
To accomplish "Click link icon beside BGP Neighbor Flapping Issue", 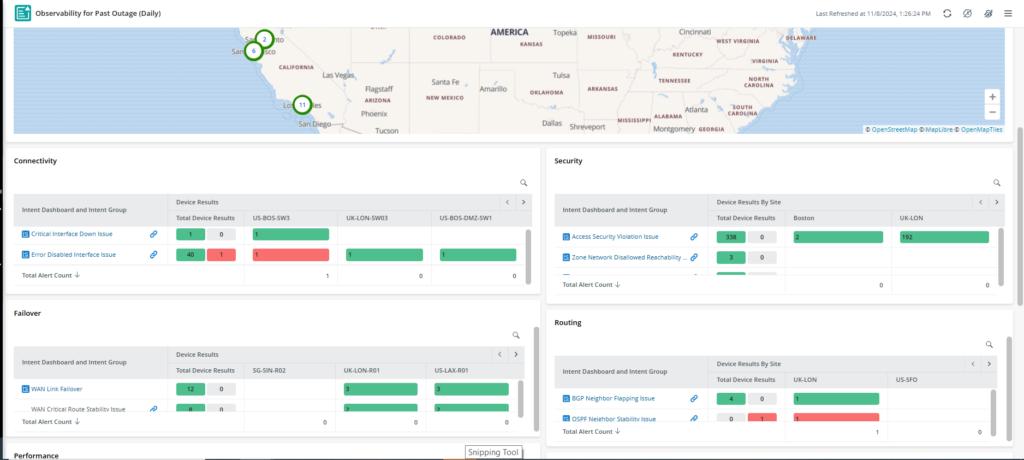I will (694, 399).
